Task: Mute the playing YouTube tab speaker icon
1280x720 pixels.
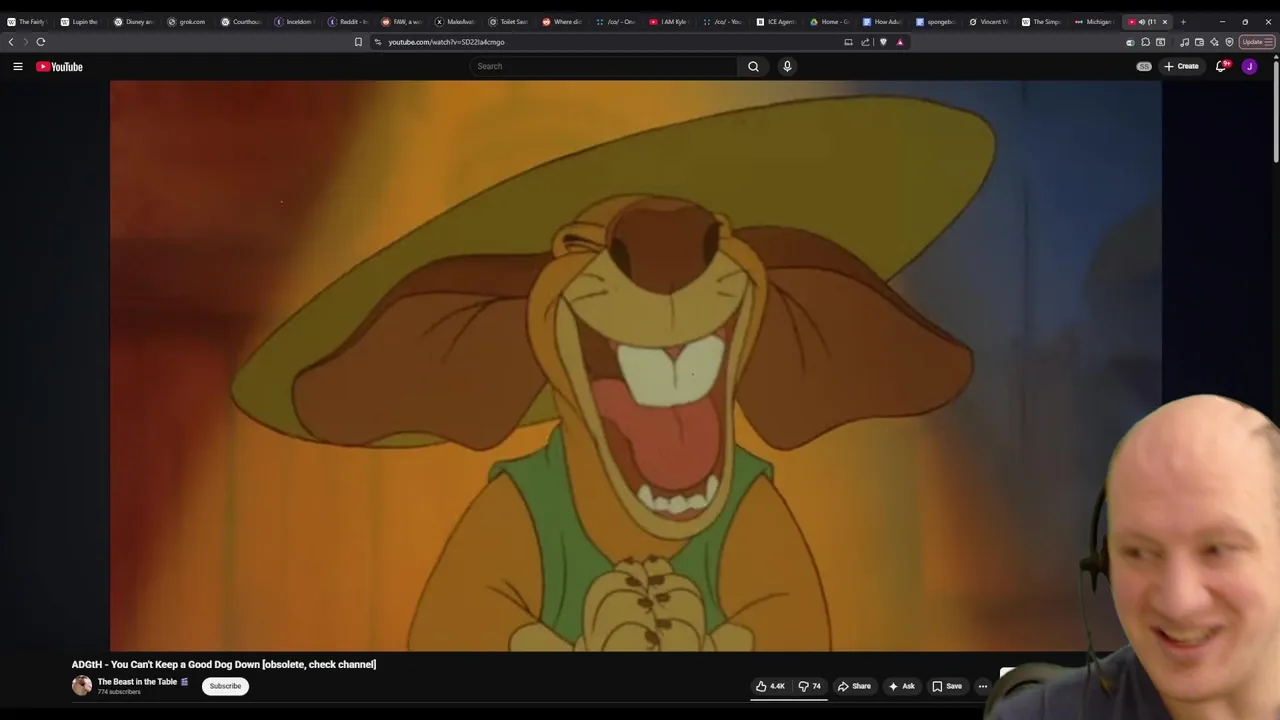Action: 1141,21
